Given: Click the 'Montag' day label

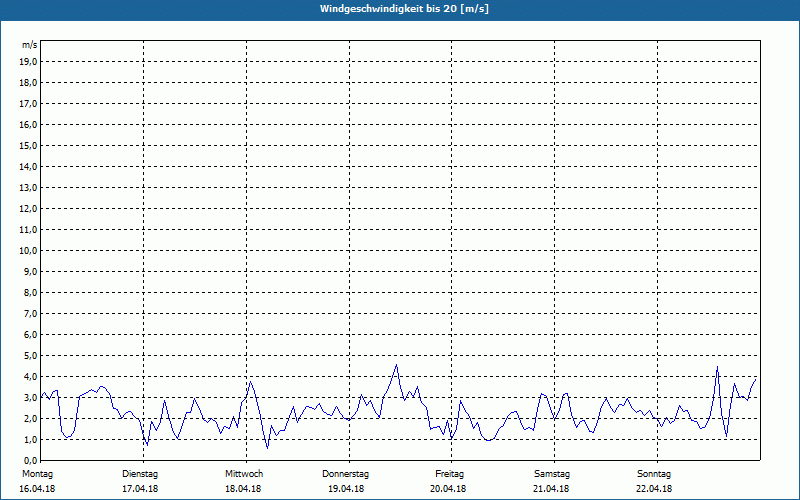Looking at the screenshot, I should click(37, 474).
